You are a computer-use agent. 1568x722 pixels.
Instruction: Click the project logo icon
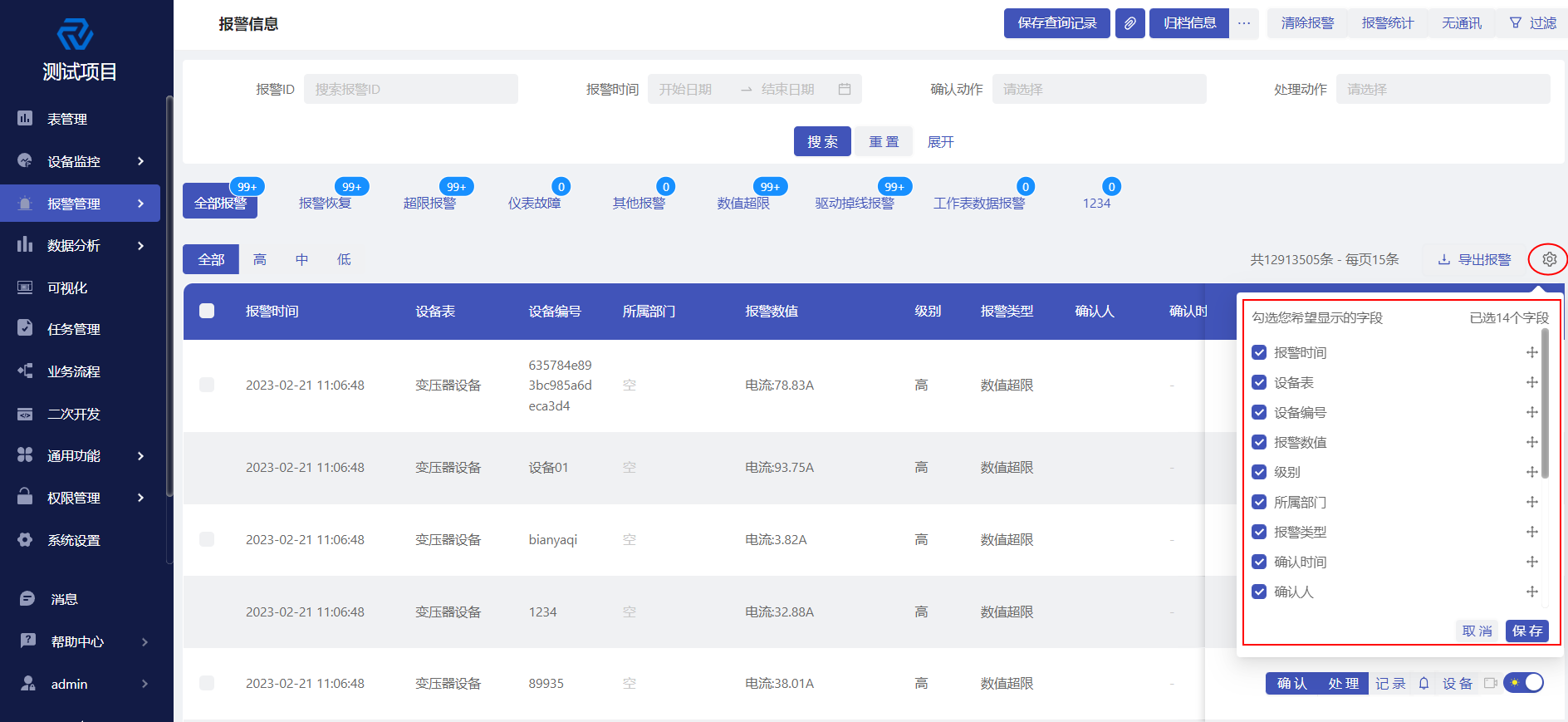(75, 34)
